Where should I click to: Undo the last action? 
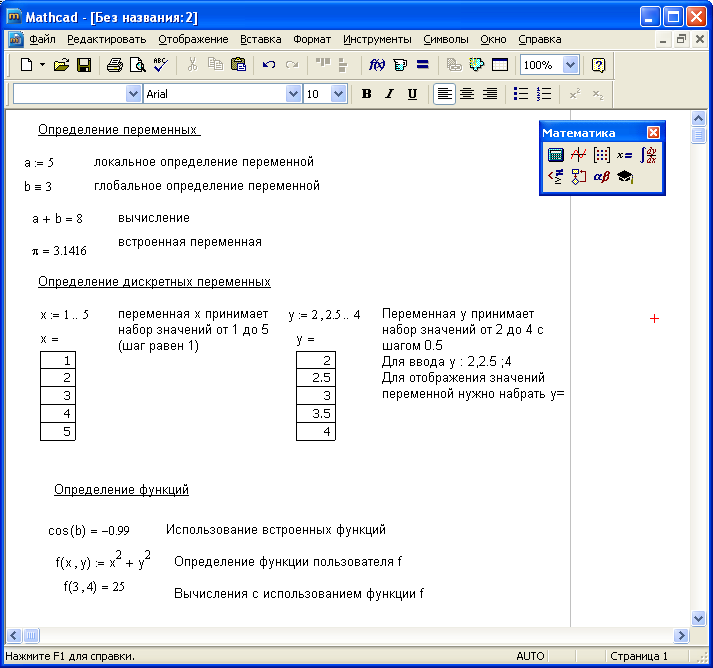tap(269, 65)
